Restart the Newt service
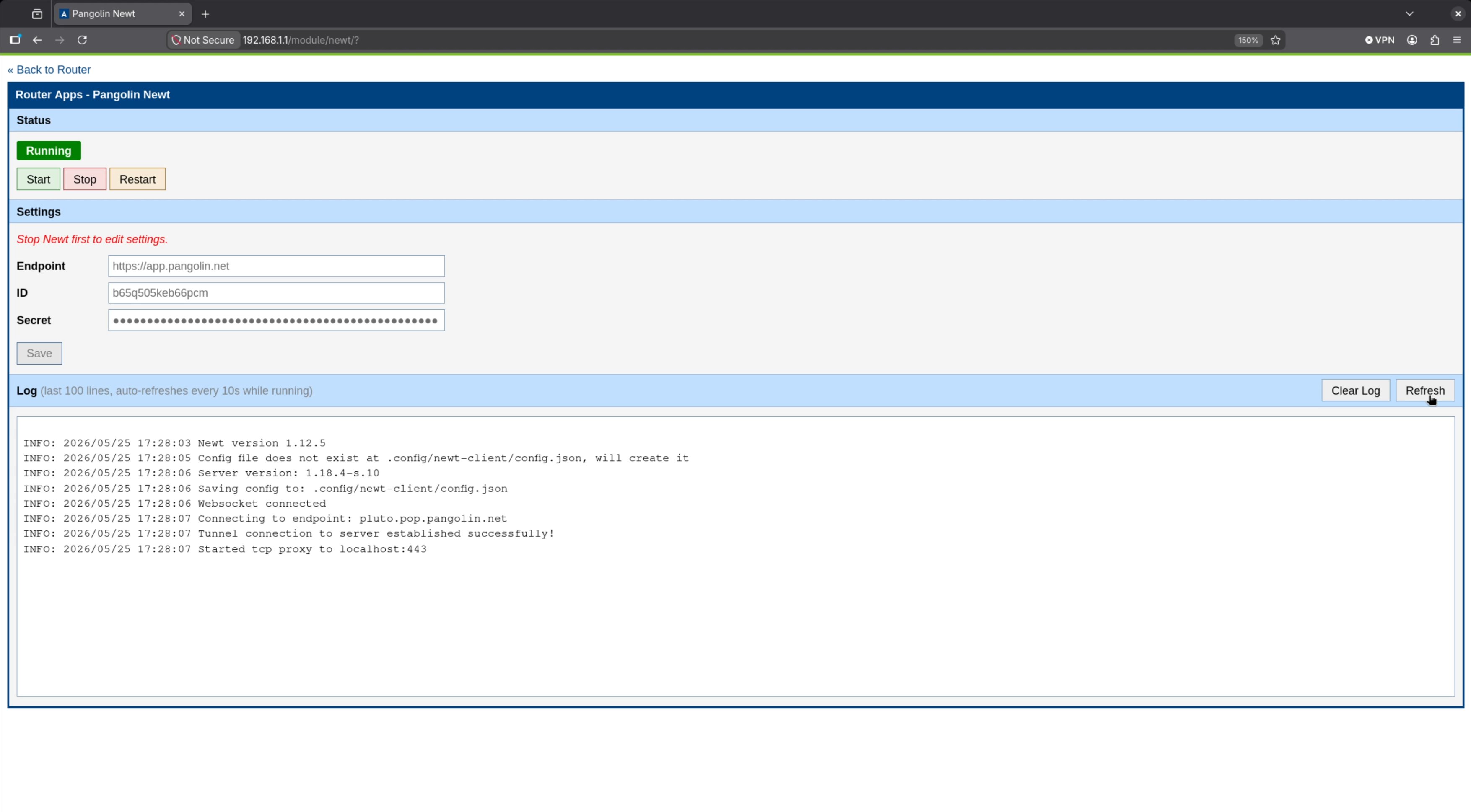The height and width of the screenshot is (812, 1471). click(x=138, y=179)
